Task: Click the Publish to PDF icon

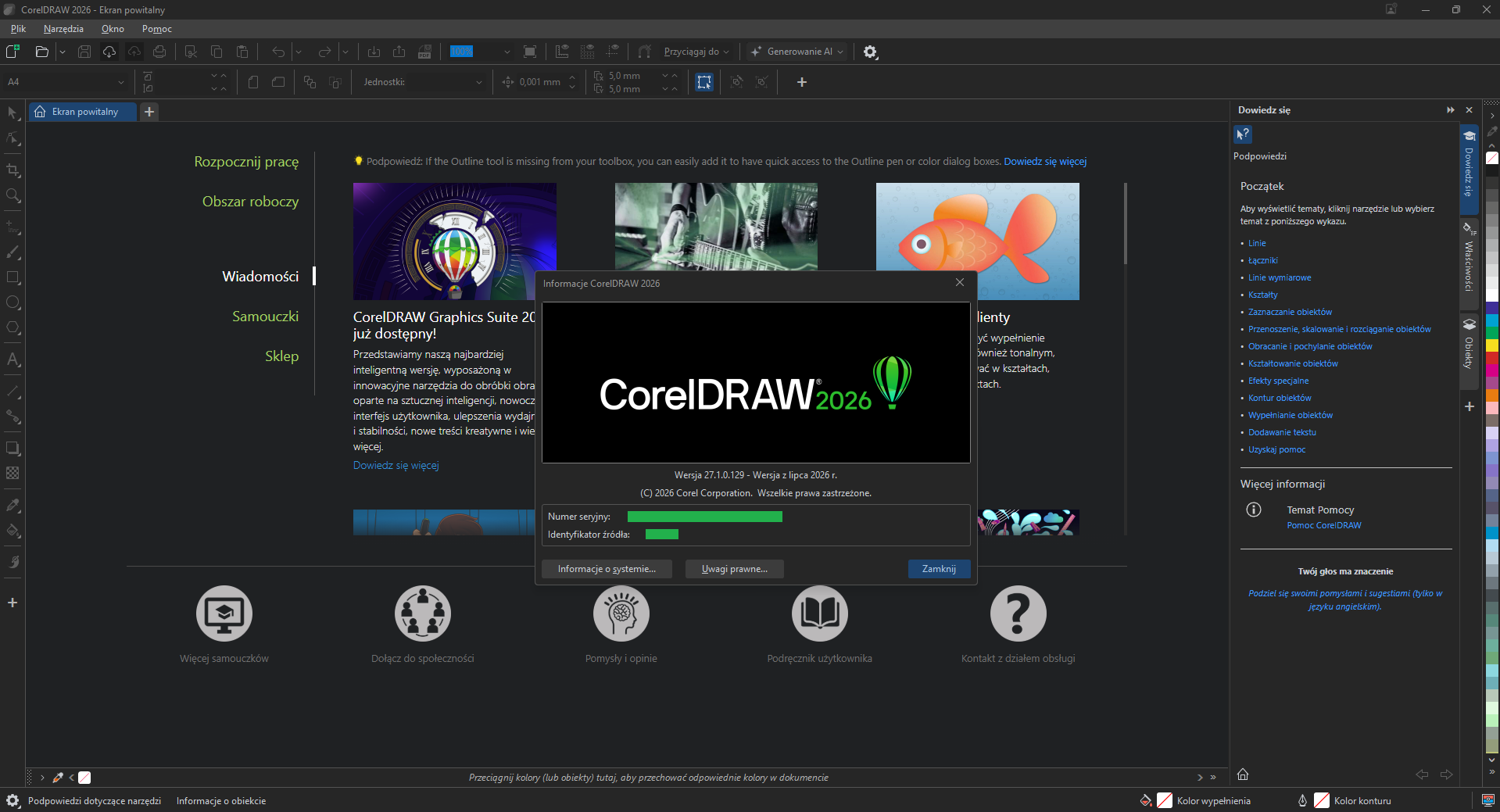Action: coord(424,52)
